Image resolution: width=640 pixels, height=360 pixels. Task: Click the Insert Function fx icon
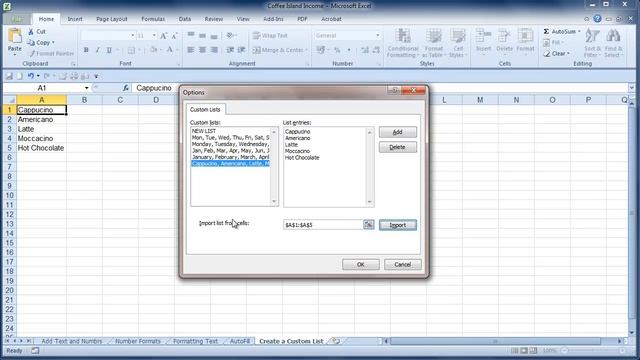tap(126, 88)
